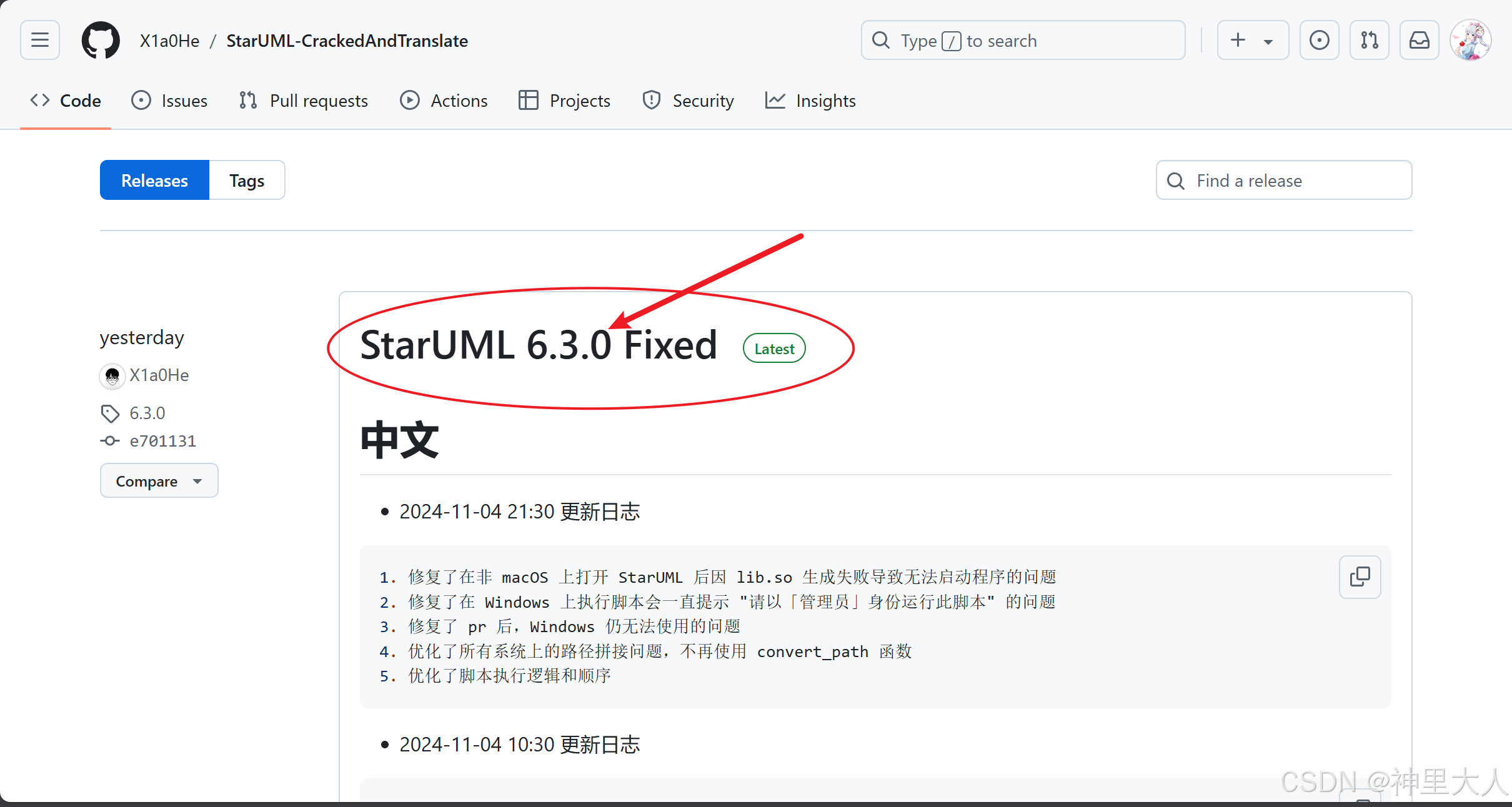Expand the Compare dropdown button
The image size is (1512, 807).
tap(159, 481)
